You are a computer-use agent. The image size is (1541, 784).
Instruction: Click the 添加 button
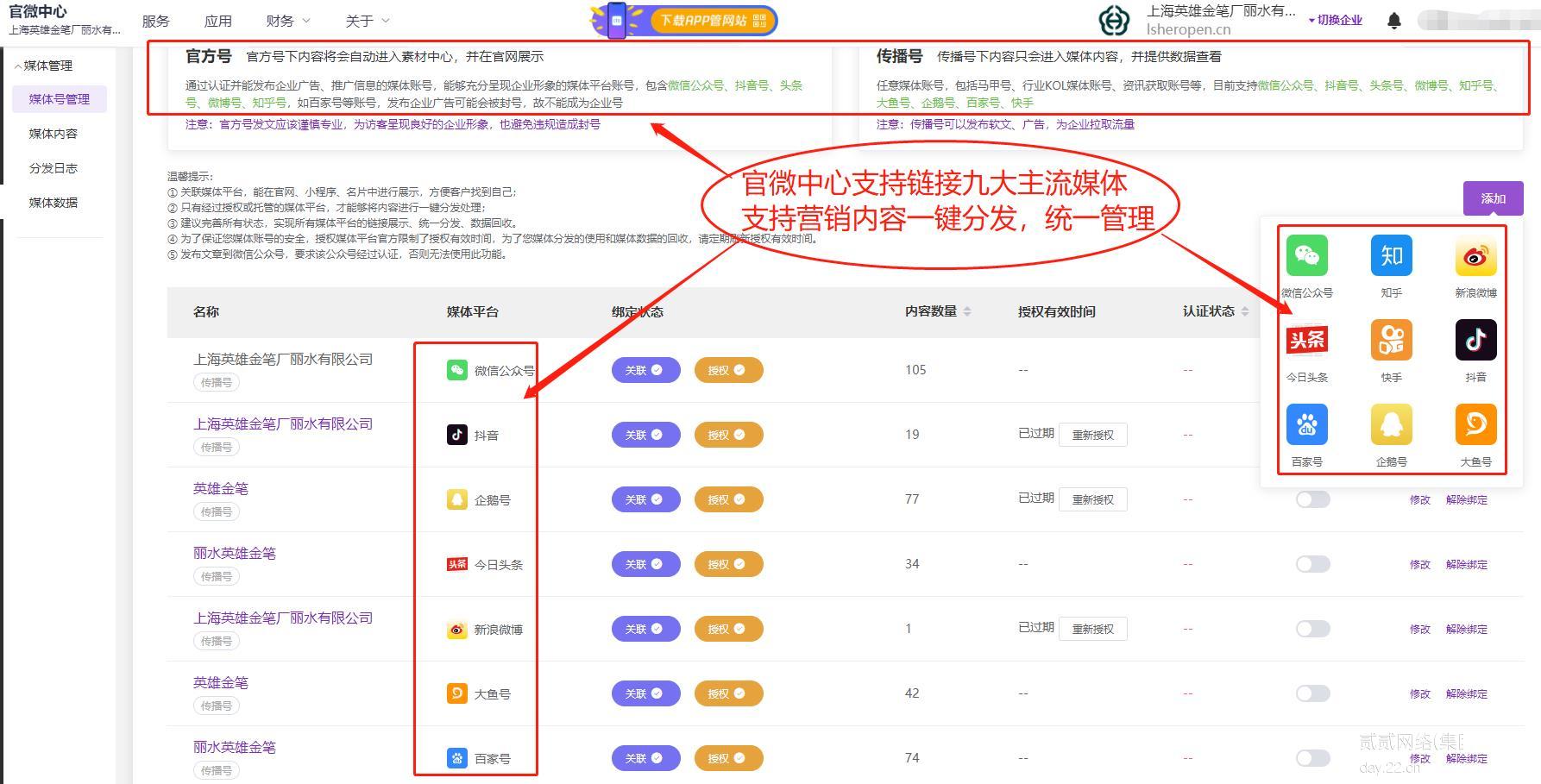(x=1493, y=198)
